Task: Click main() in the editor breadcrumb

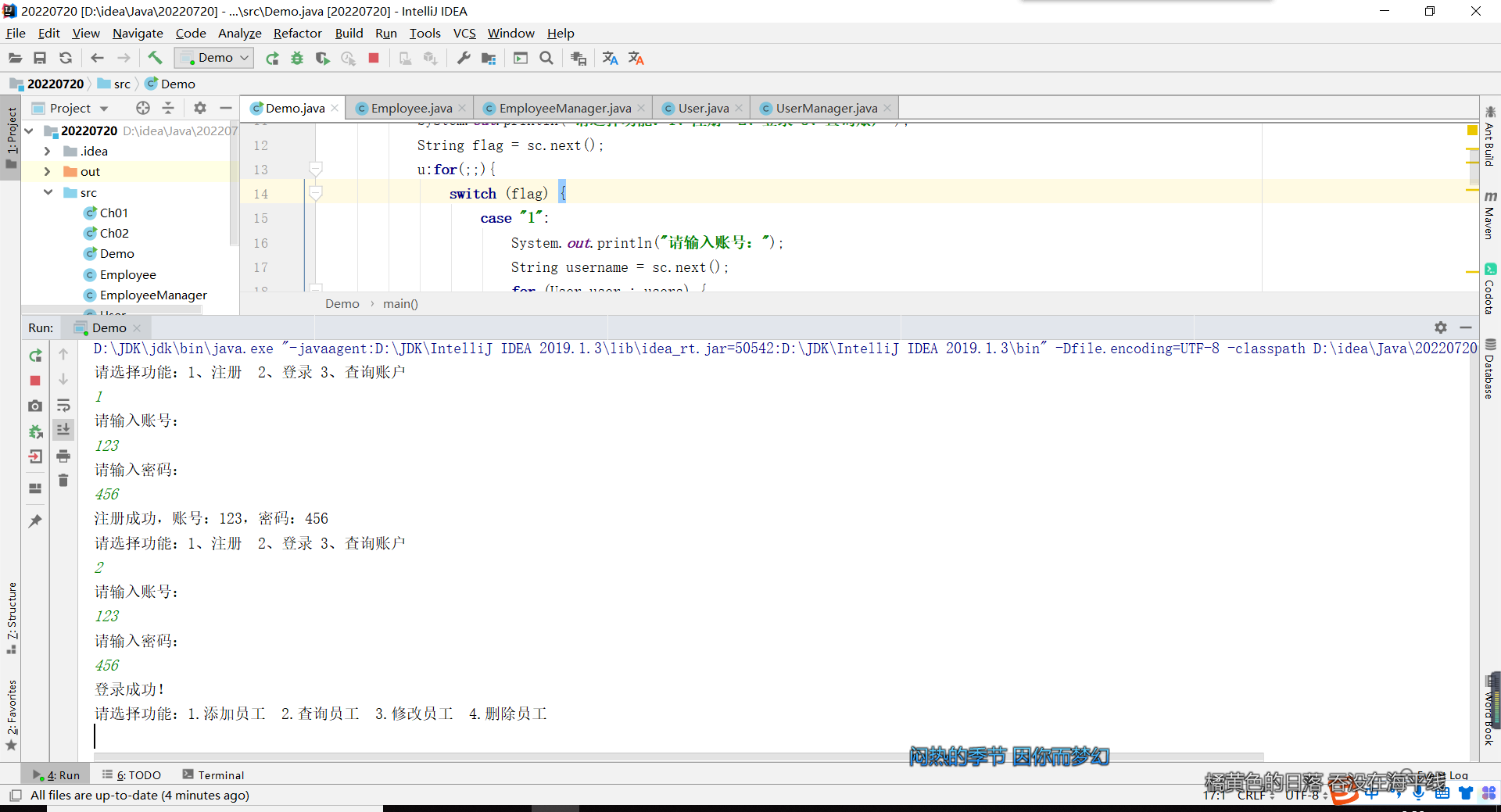Action: pyautogui.click(x=400, y=304)
